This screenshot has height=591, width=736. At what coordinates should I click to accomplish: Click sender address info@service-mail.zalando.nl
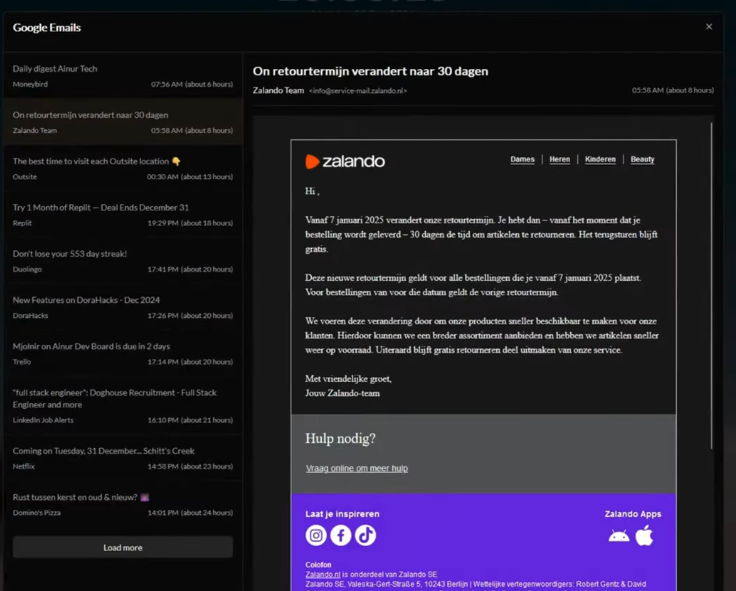coord(358,91)
